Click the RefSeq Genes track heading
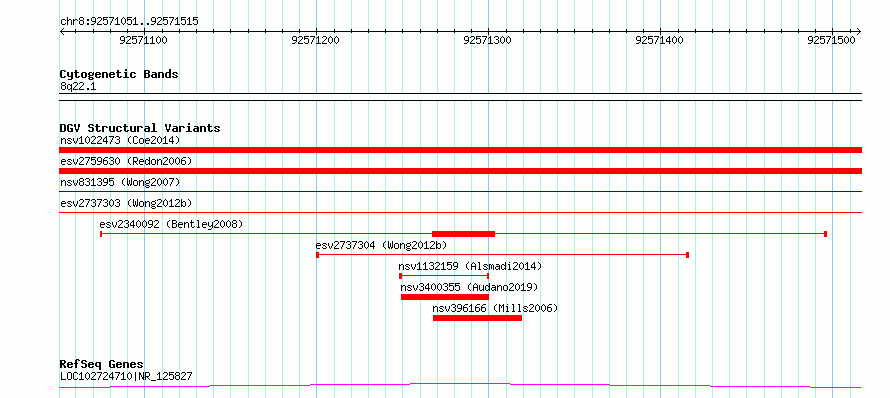Image resolution: width=890 pixels, height=398 pixels. coord(101,364)
